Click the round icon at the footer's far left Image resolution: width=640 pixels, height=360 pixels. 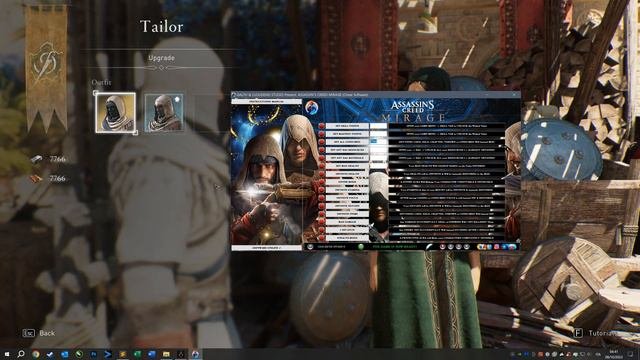coord(310,247)
